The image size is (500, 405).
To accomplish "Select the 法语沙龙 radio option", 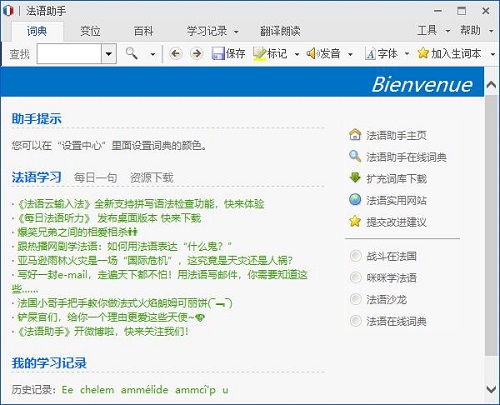I will pyautogui.click(x=355, y=299).
